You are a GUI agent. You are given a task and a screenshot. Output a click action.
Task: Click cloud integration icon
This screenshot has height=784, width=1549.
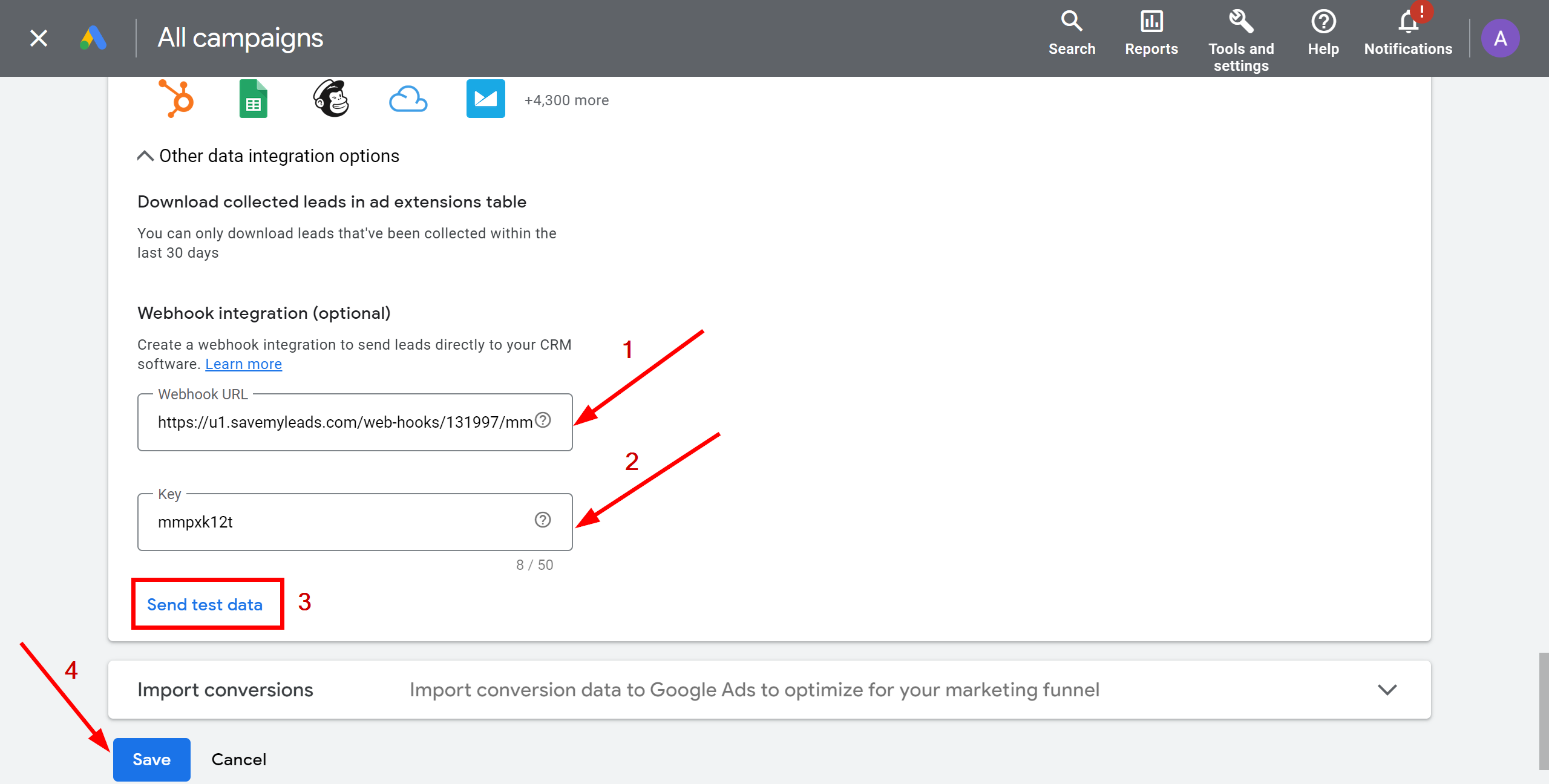click(408, 98)
